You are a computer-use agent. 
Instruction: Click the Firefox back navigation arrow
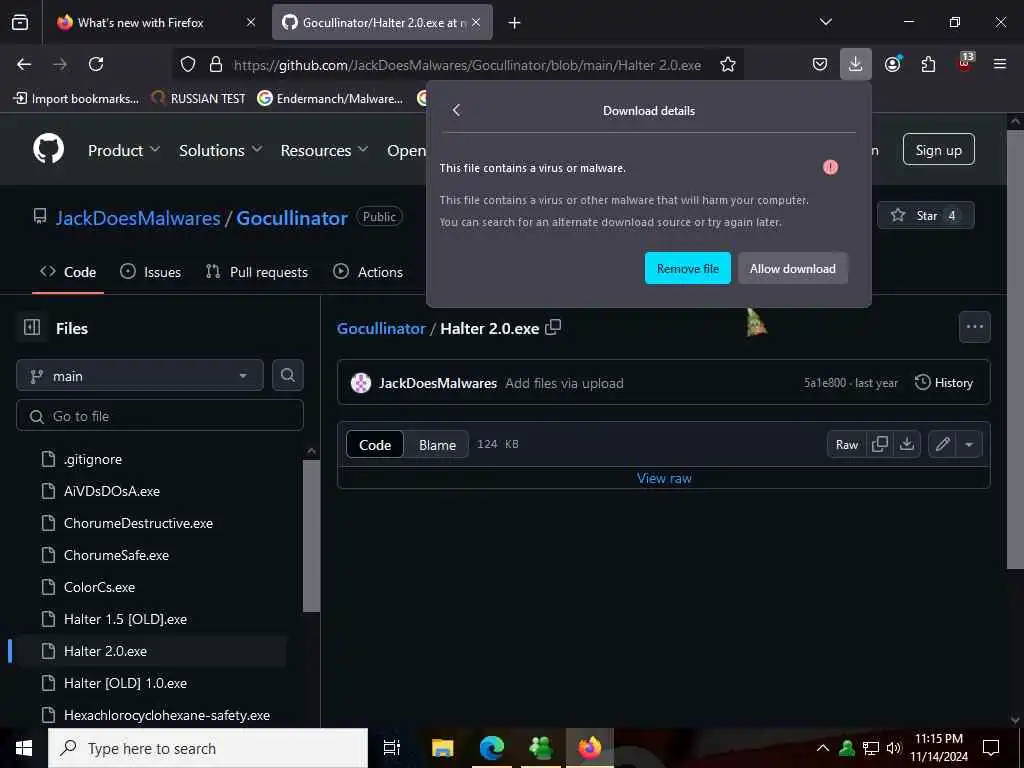click(24, 64)
